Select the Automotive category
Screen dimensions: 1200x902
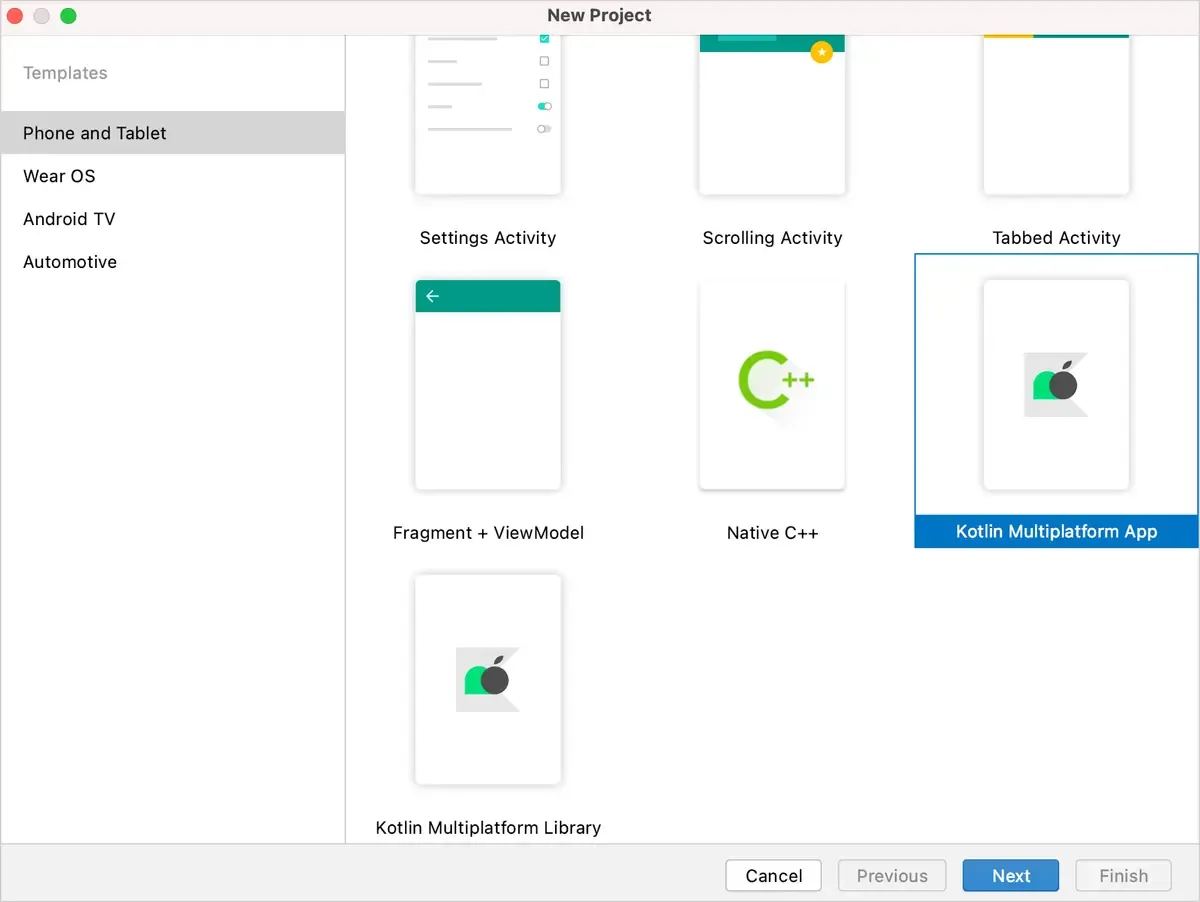(x=70, y=261)
